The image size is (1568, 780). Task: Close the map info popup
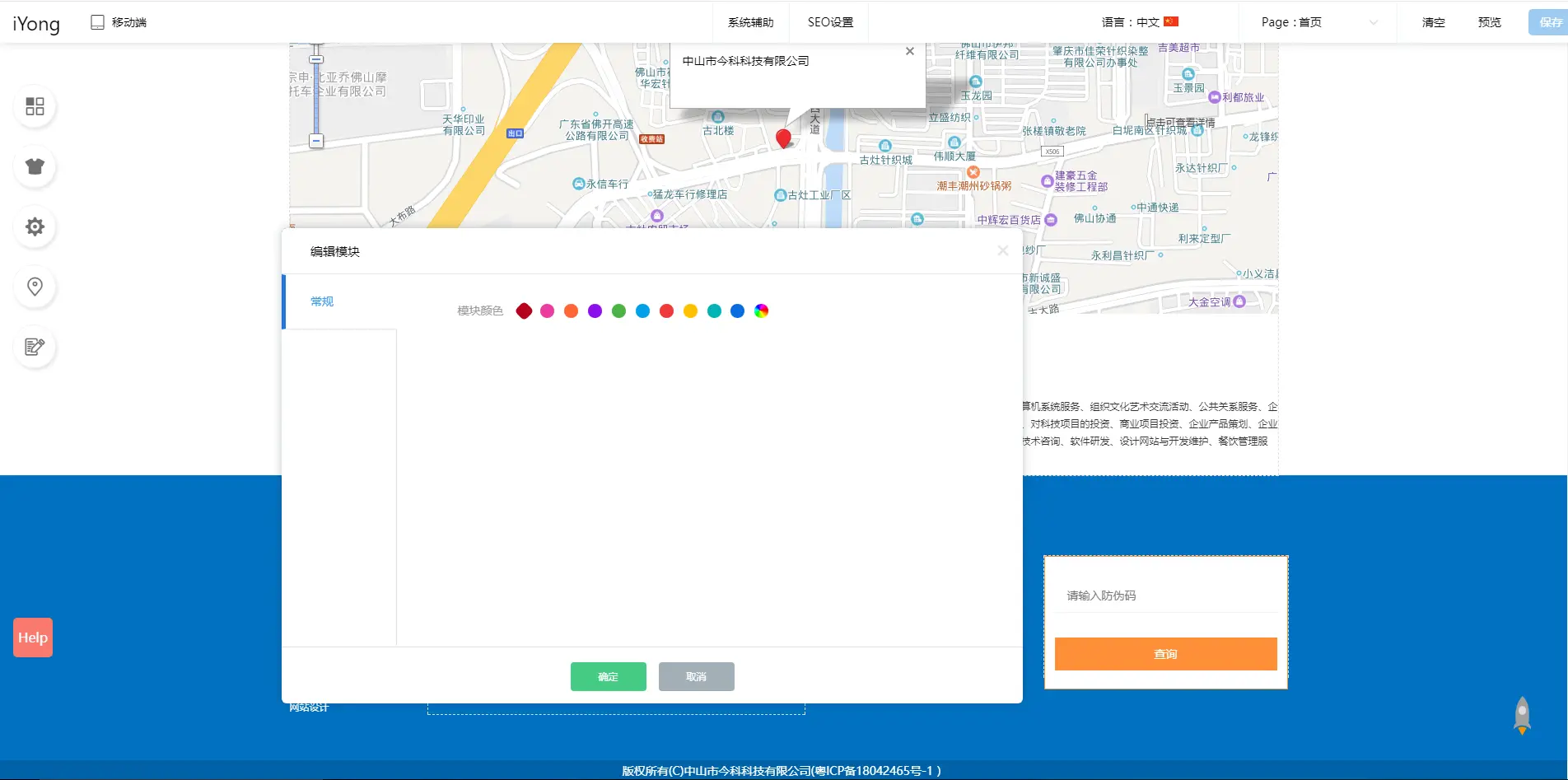909,51
